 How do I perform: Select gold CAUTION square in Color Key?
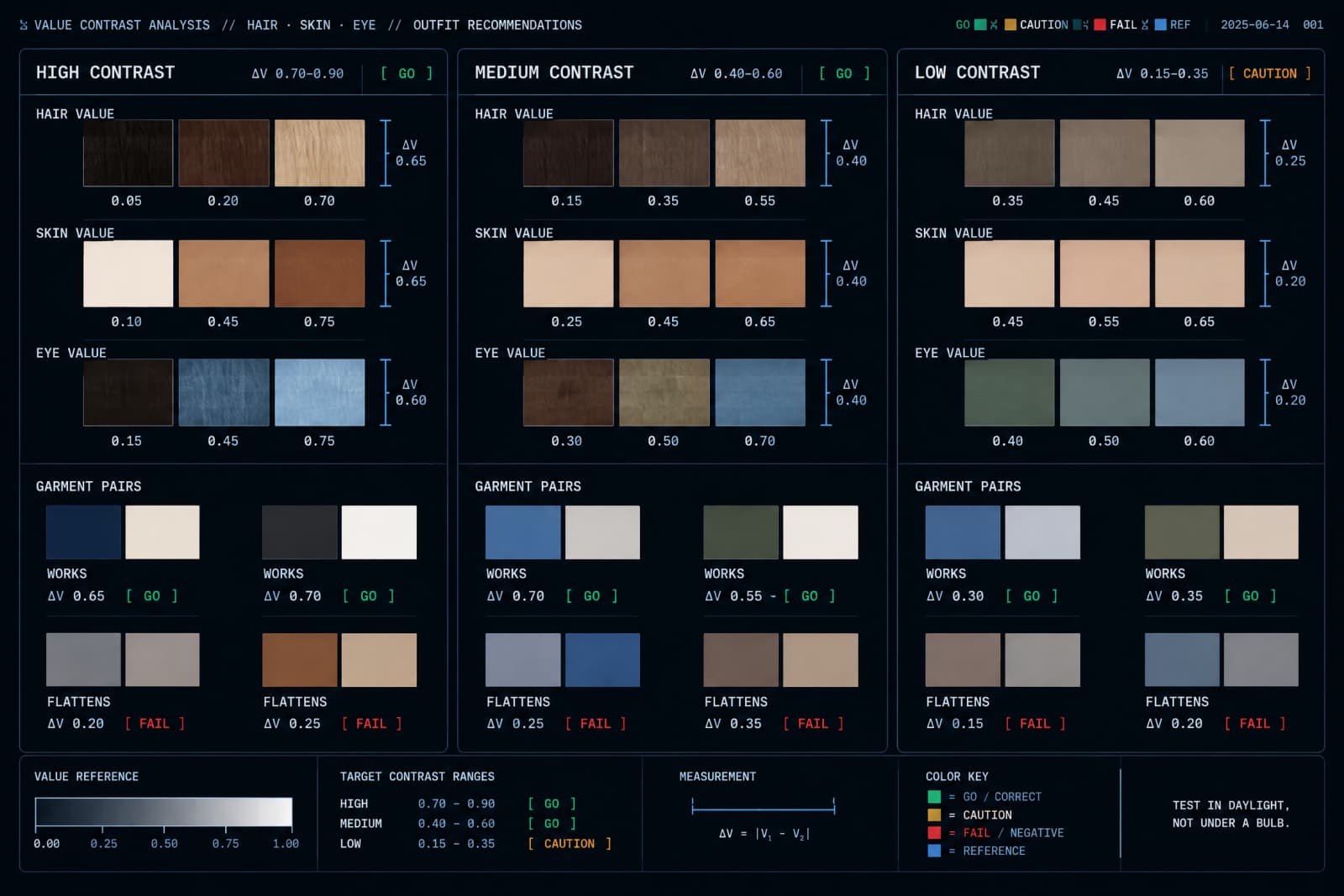[934, 815]
